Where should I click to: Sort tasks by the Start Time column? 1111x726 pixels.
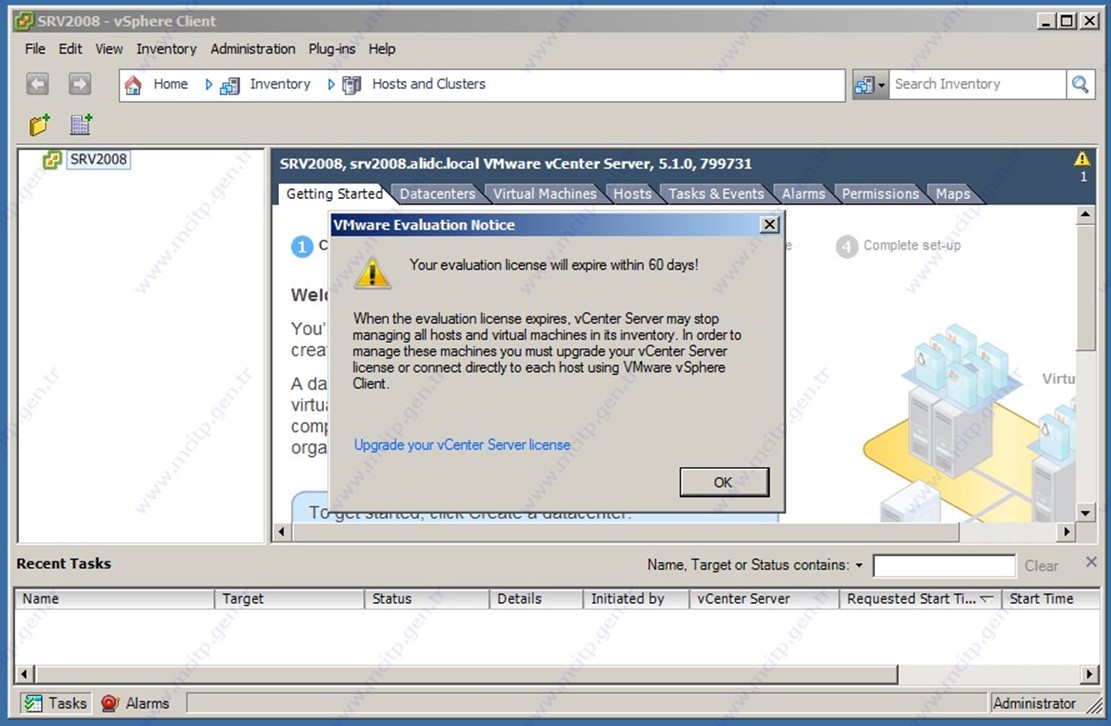tap(1051, 599)
